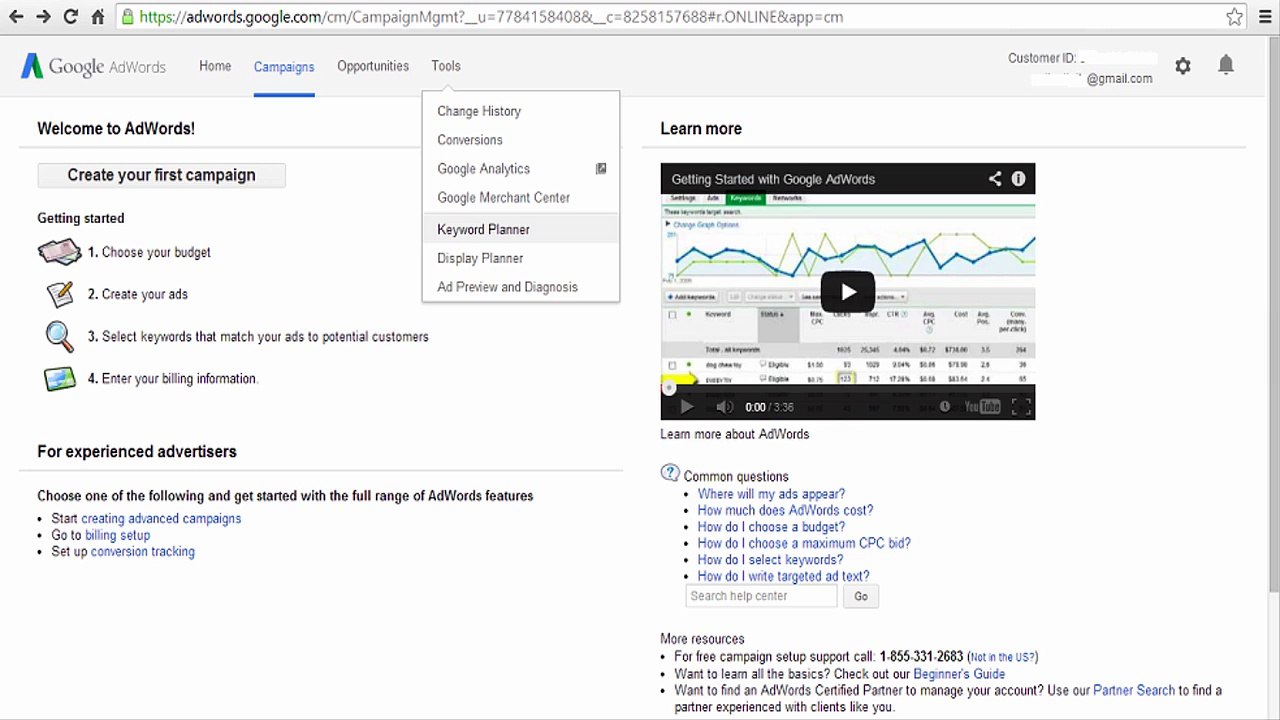Reload the page with the refresh icon
Screen dimensions: 1280x720
tap(70, 17)
